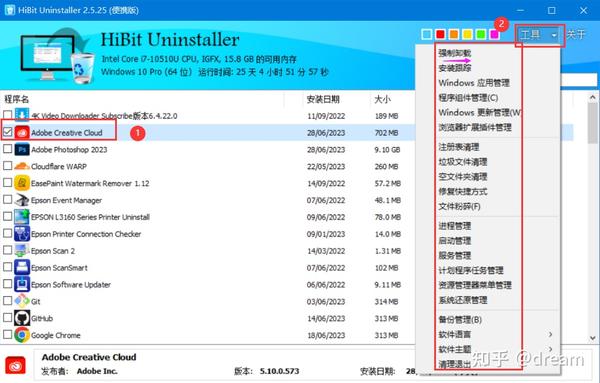Open 服务管理 from the menu
The image size is (600, 383).
(455, 256)
